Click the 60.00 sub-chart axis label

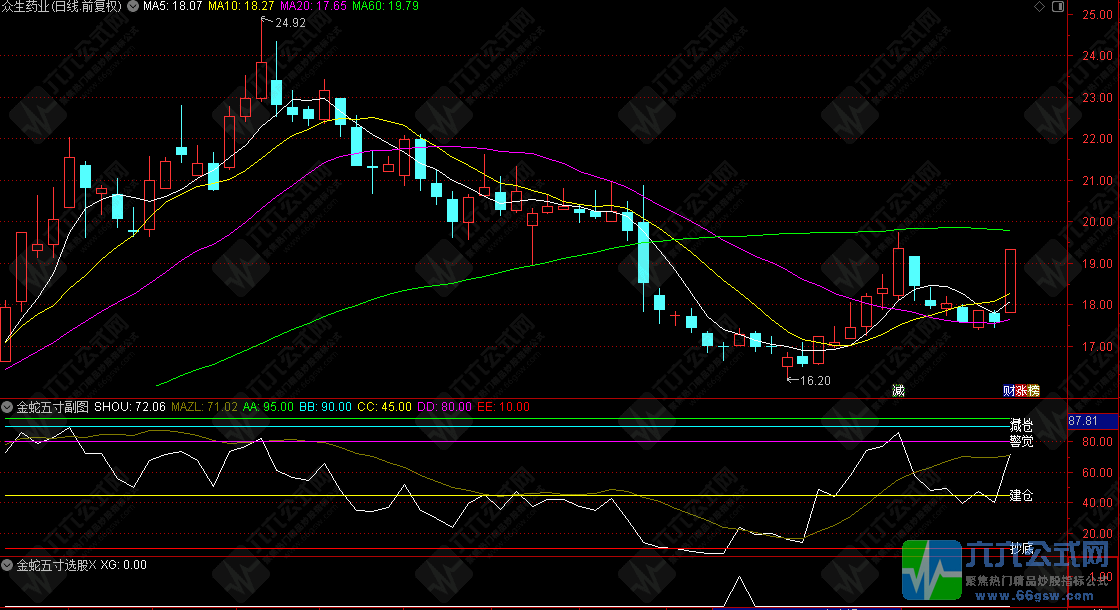coord(1097,472)
